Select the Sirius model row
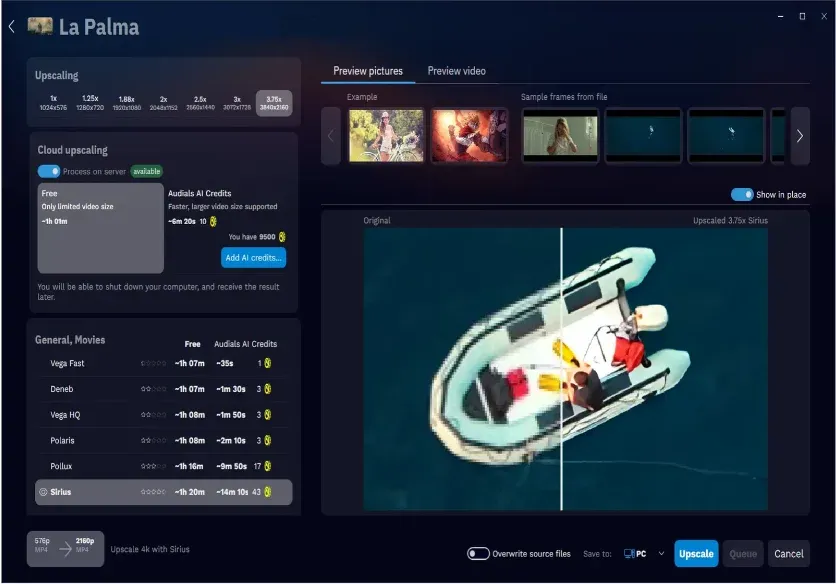Image resolution: width=836 pixels, height=584 pixels. (164, 492)
